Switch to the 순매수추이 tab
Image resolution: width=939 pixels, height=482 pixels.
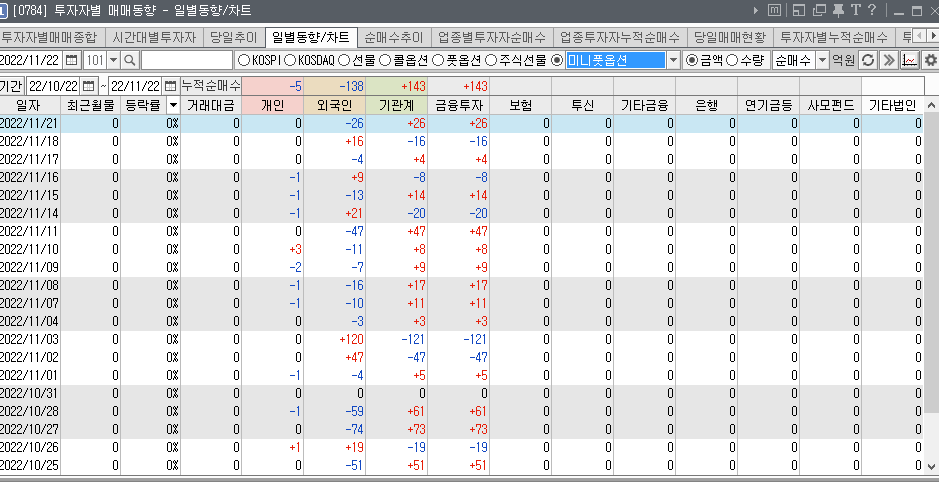tap(393, 37)
